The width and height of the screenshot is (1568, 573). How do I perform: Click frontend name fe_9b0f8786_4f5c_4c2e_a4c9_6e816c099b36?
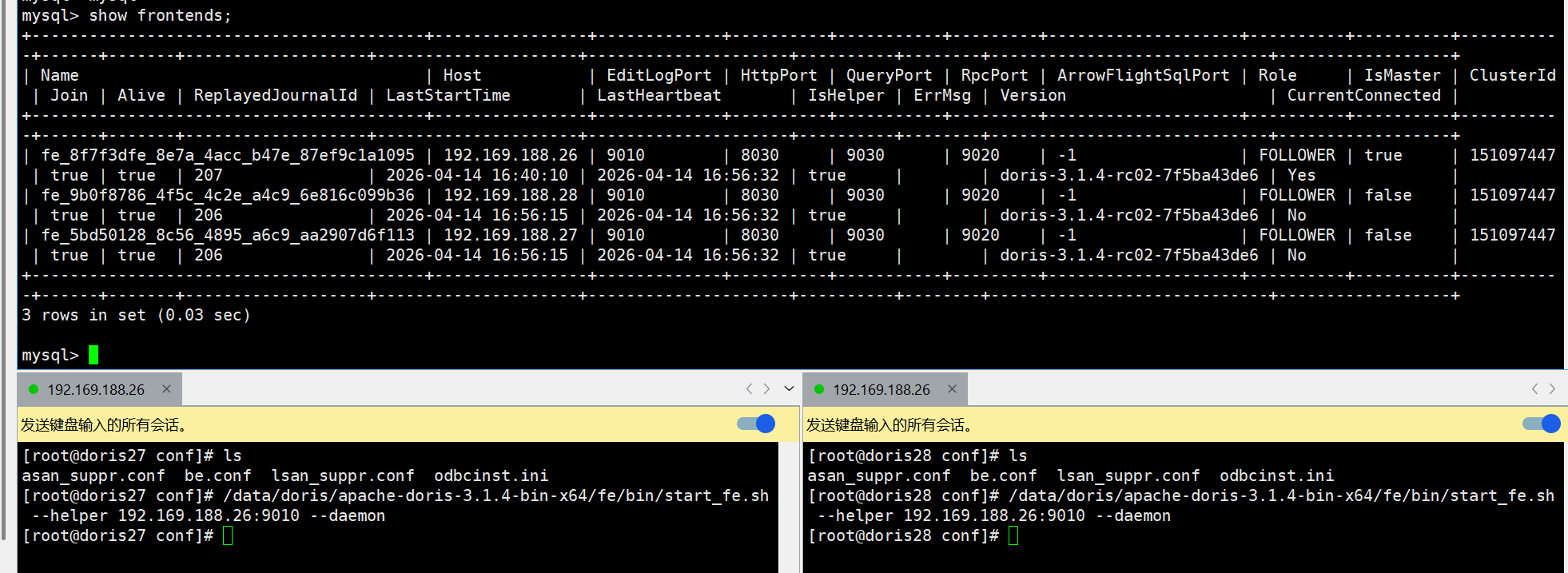coord(228,195)
